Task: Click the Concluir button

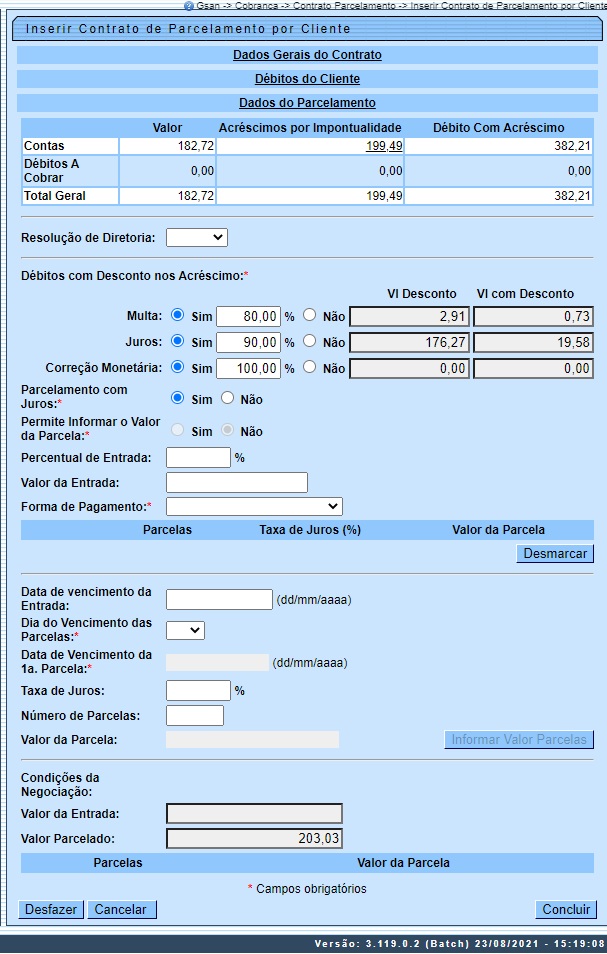Action: tap(566, 910)
